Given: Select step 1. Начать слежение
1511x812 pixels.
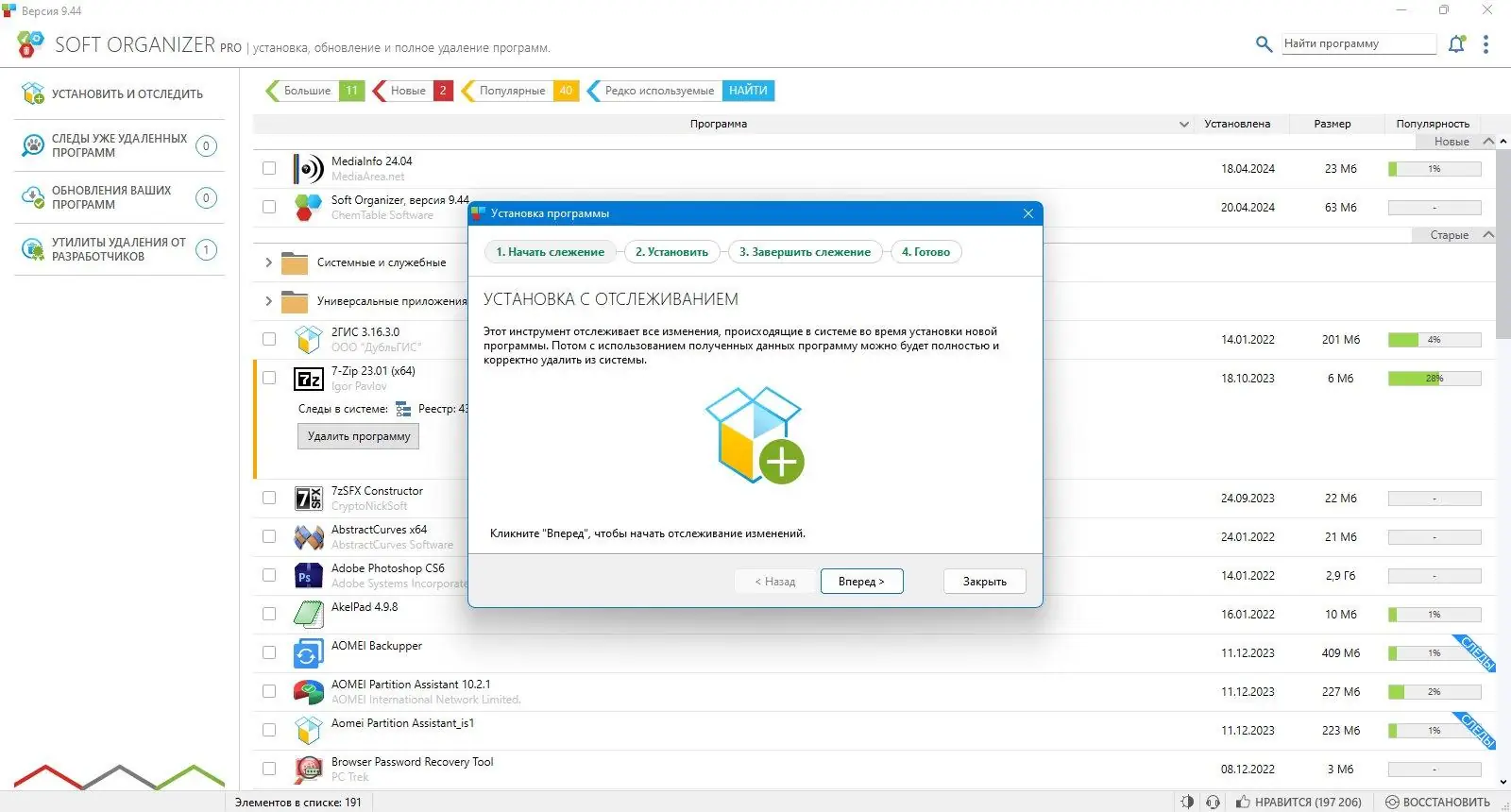Looking at the screenshot, I should pyautogui.click(x=551, y=252).
